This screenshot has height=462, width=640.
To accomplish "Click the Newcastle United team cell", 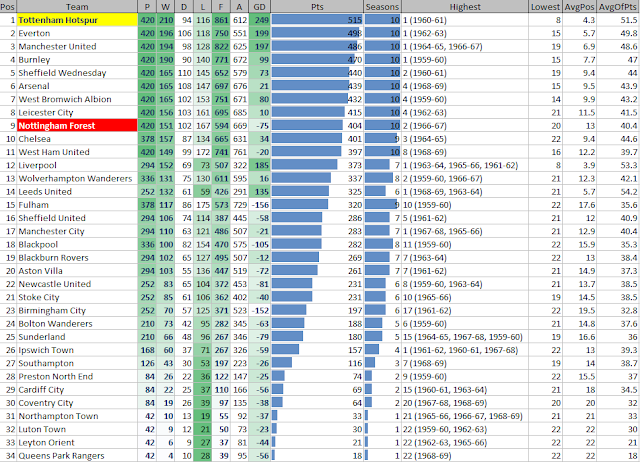I will point(77,284).
